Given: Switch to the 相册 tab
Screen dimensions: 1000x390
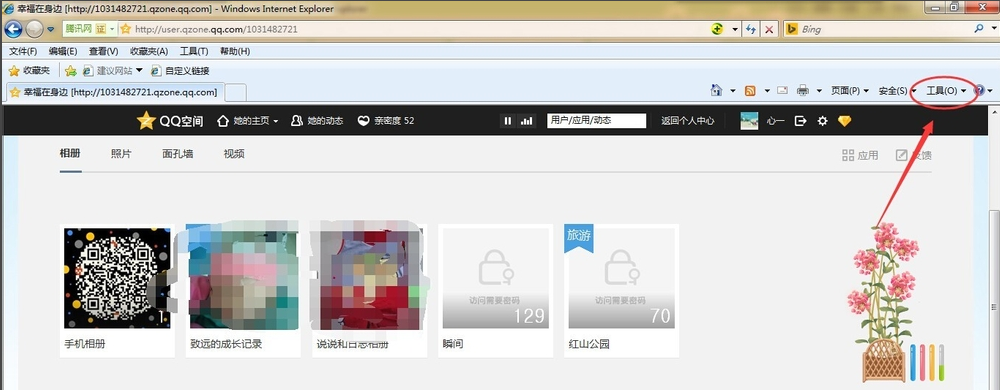Looking at the screenshot, I should 70,154.
